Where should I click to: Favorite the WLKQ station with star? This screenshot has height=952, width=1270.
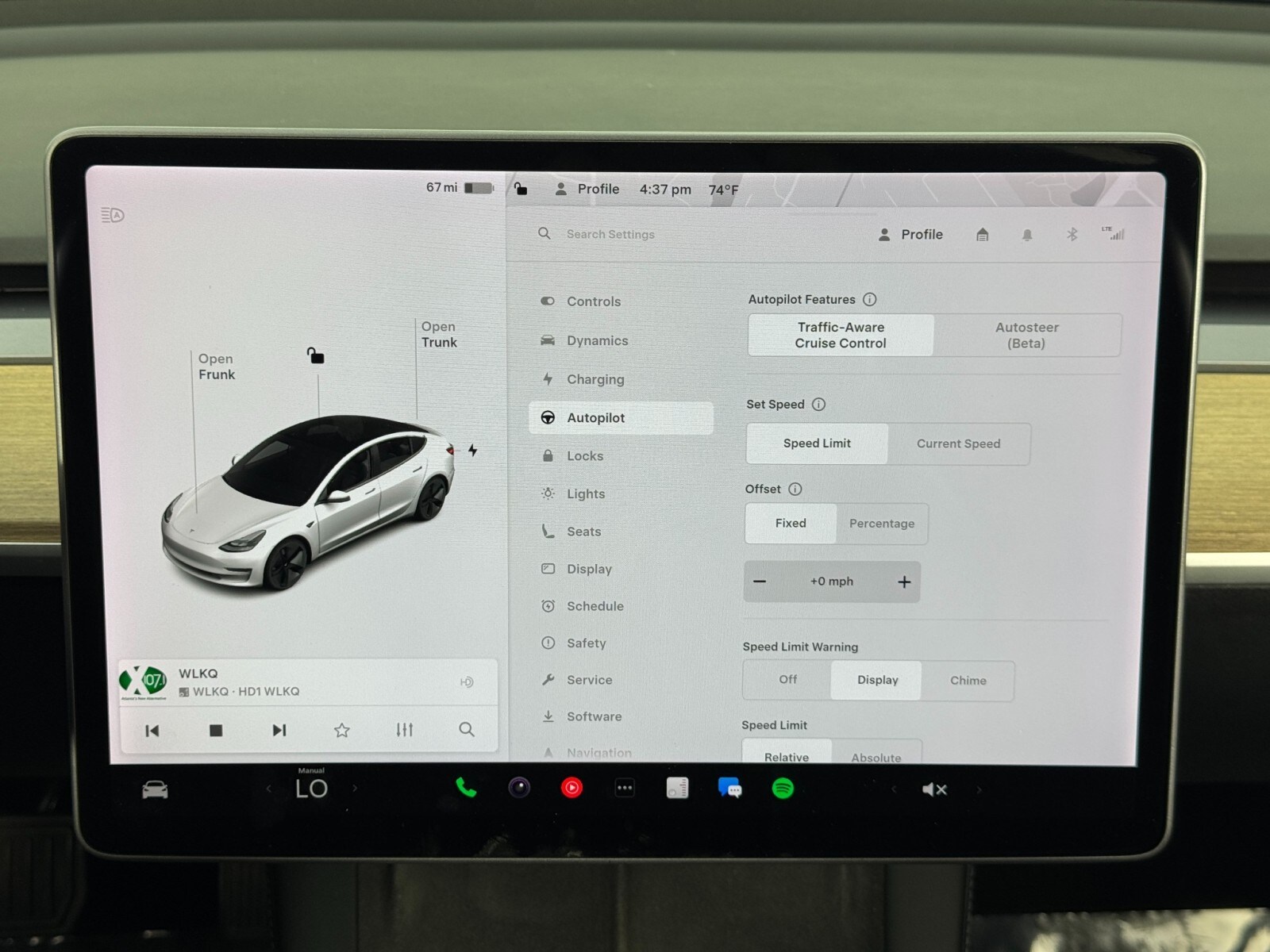[x=341, y=730]
